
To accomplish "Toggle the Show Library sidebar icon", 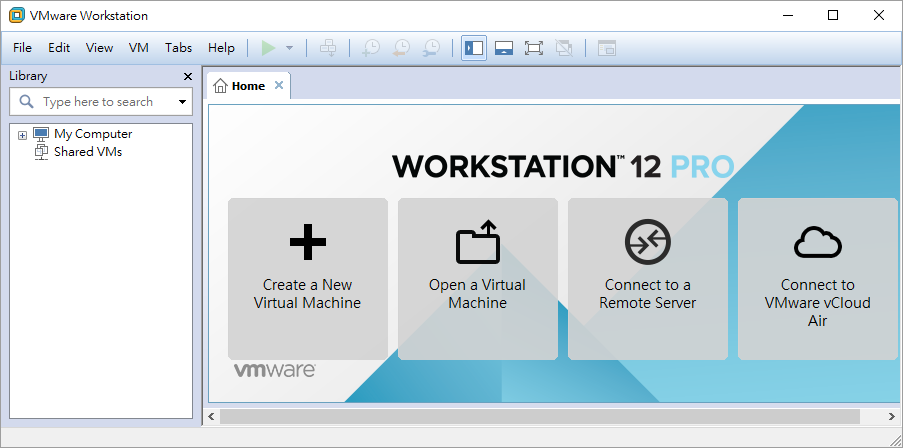I will point(474,48).
